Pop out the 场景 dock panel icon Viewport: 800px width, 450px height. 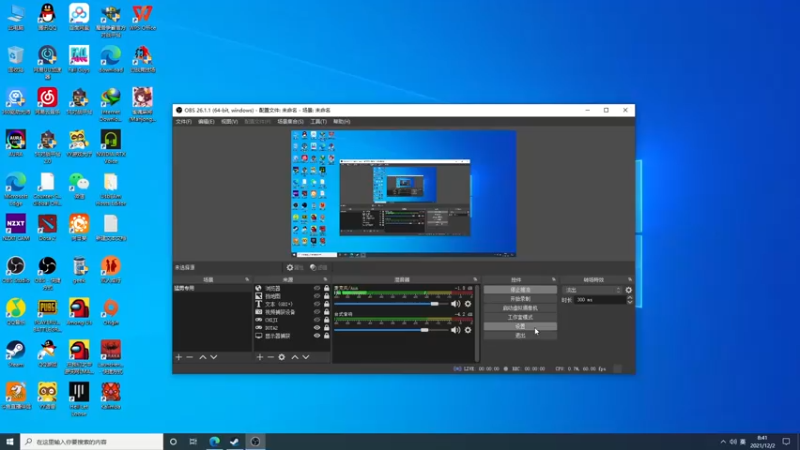(247, 280)
